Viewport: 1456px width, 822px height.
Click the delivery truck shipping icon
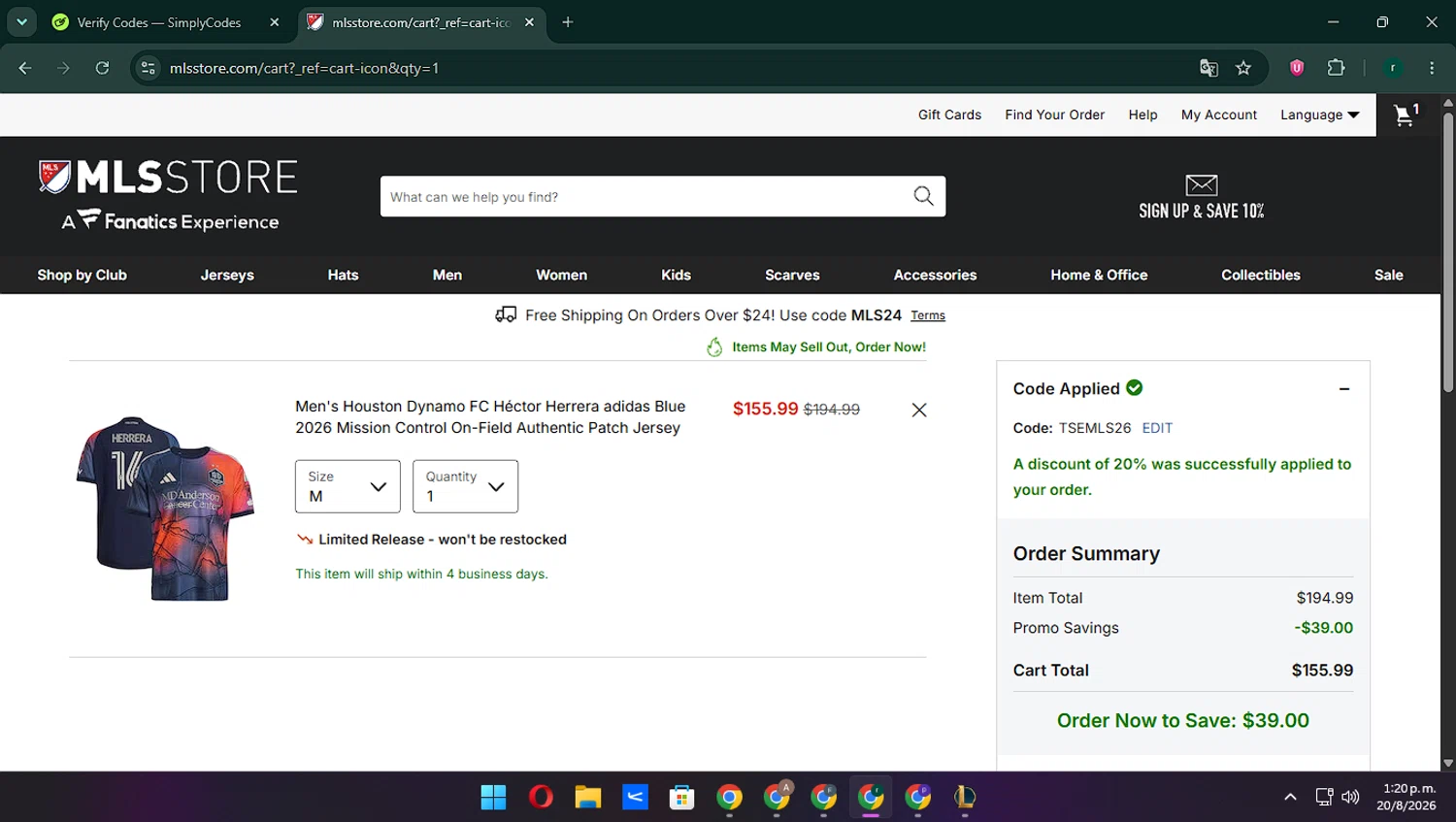coord(506,314)
